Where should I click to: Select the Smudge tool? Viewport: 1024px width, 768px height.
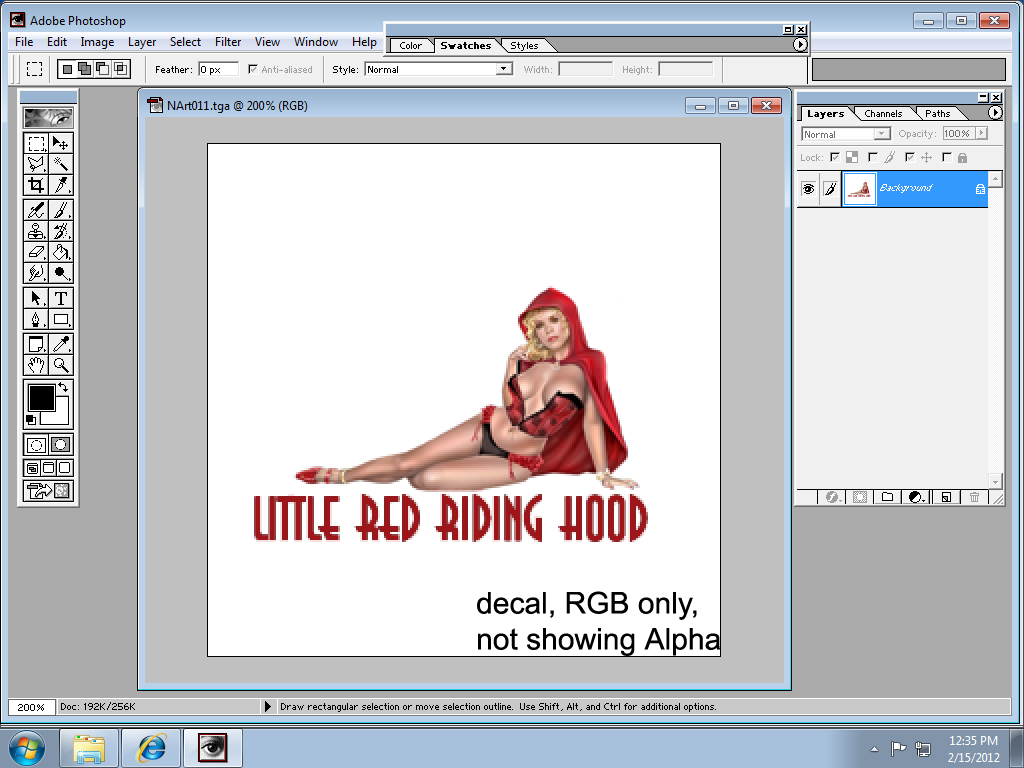(36, 272)
